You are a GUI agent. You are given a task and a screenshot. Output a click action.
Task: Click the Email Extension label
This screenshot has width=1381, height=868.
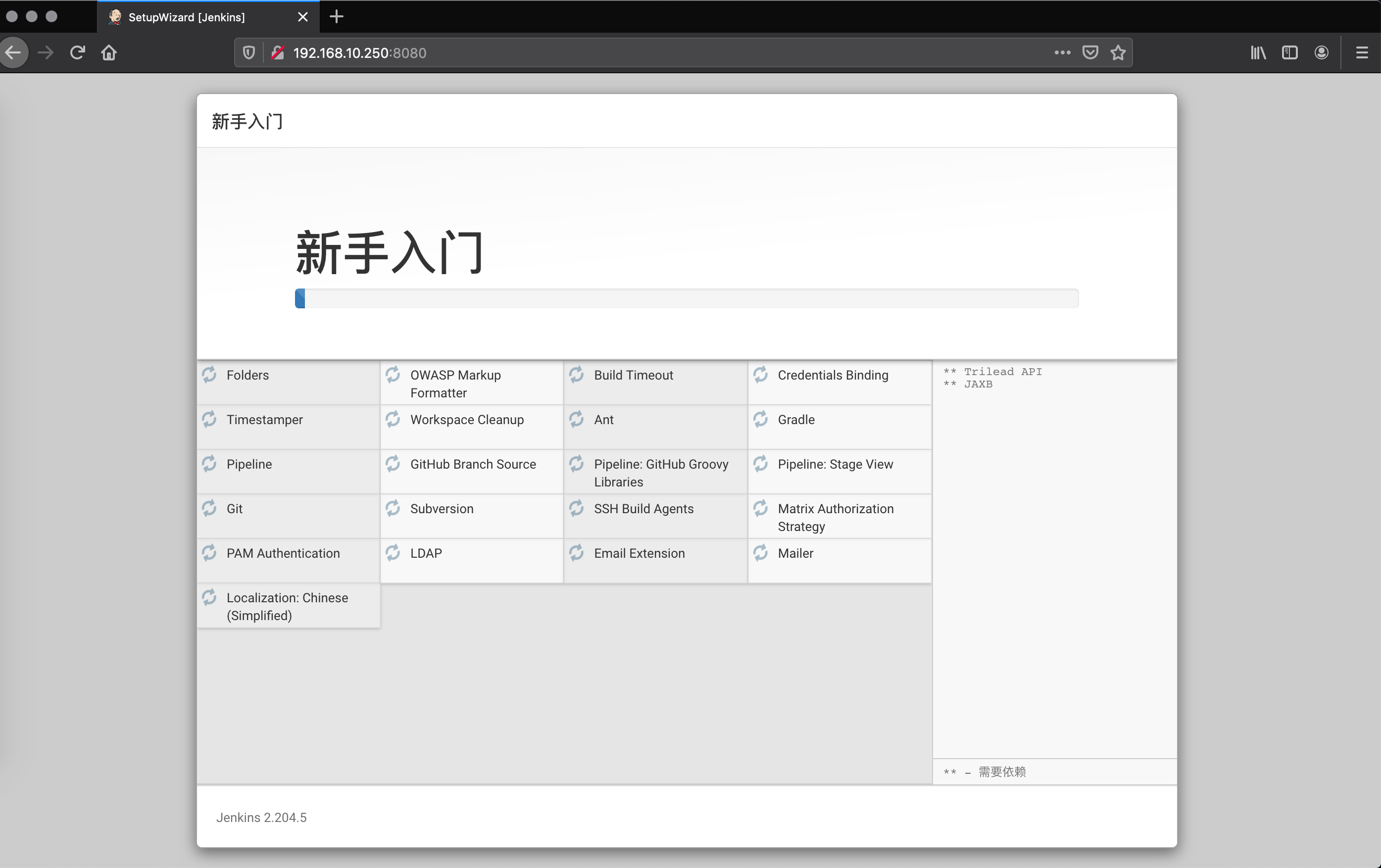[x=639, y=553]
